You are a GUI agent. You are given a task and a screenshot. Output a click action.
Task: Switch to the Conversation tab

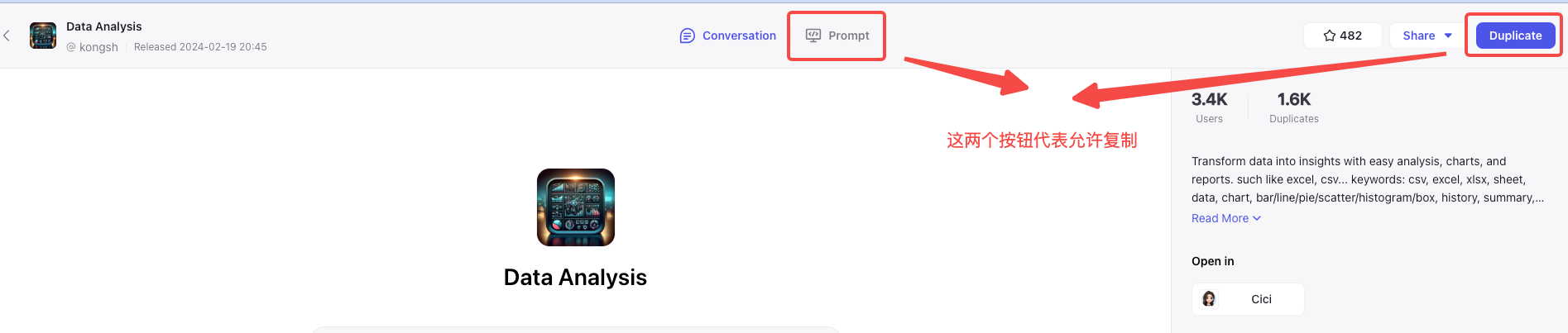(x=728, y=36)
